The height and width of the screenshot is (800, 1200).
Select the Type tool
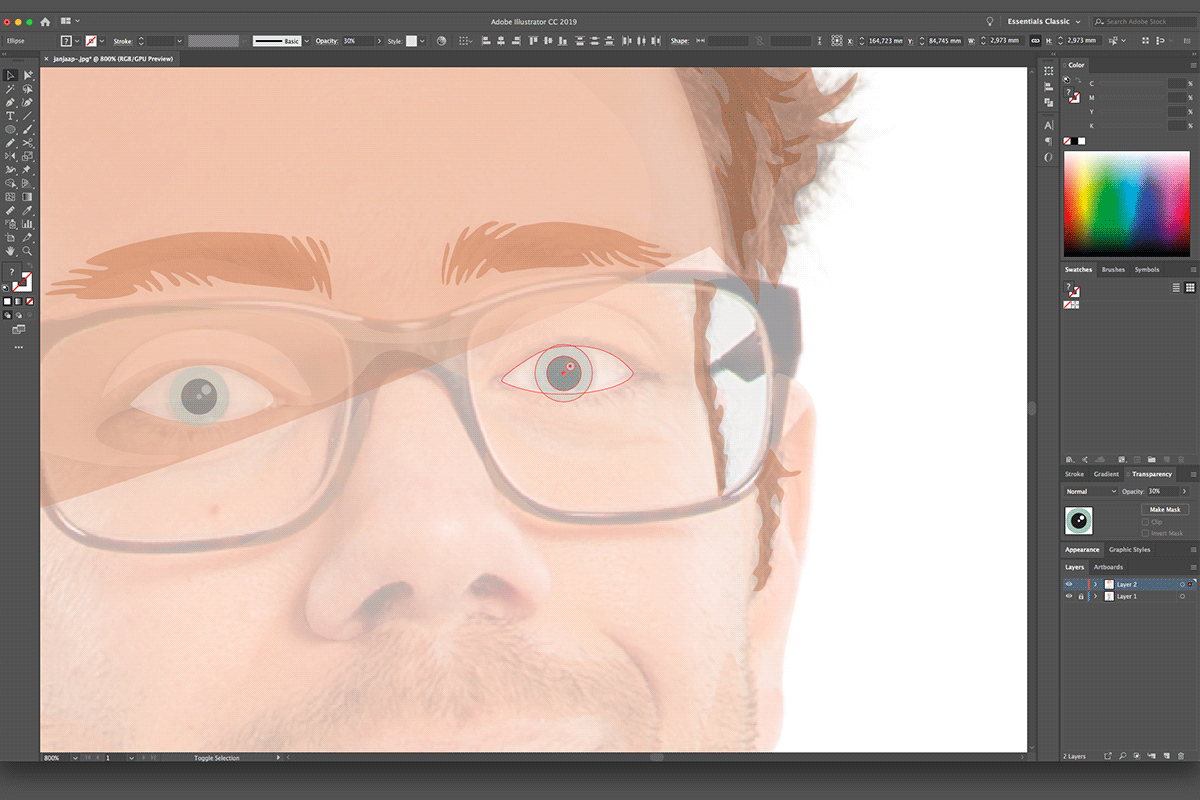point(10,117)
